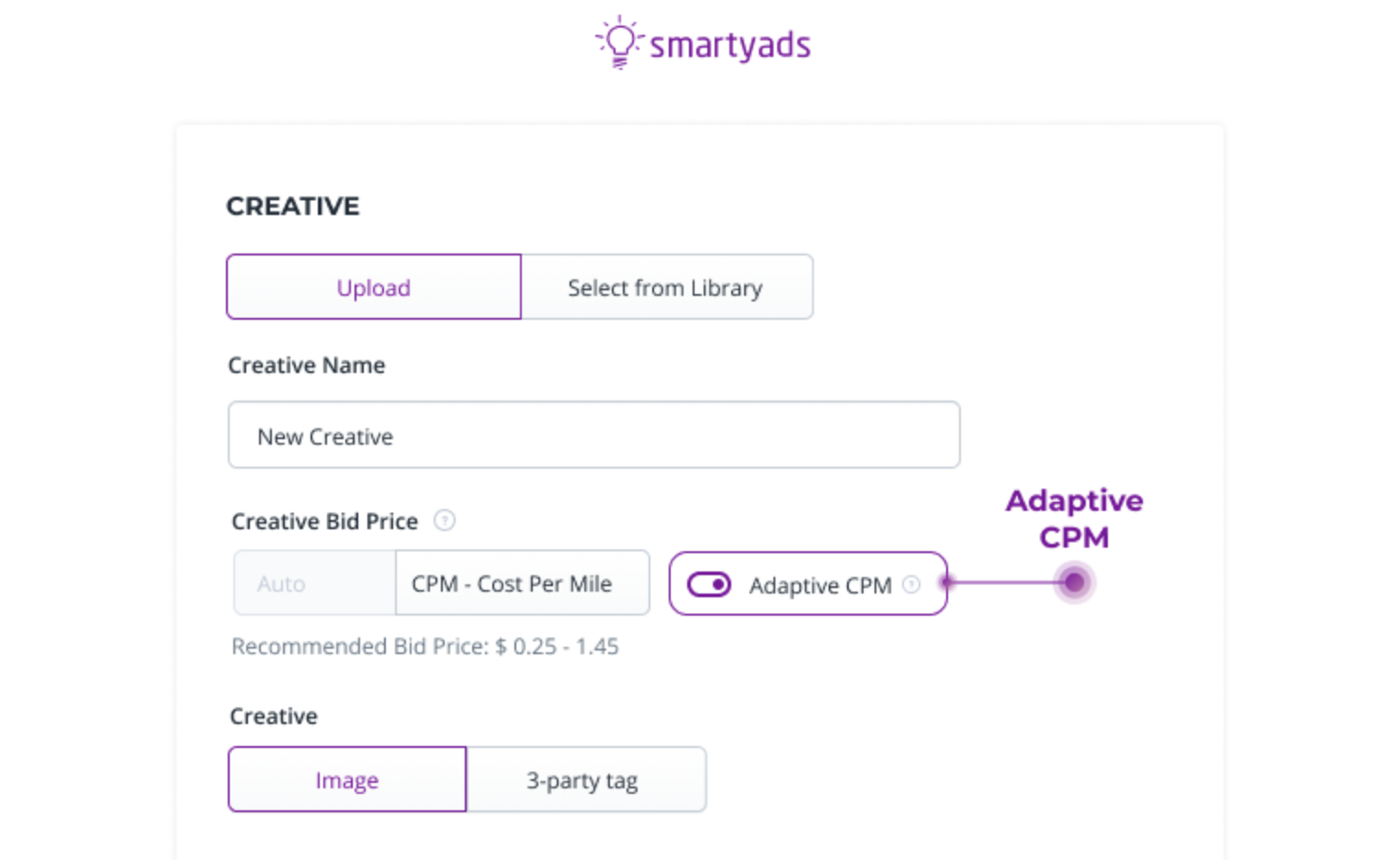Click the smartyads lightbulb logo icon
The width and height of the screenshot is (1400, 860).
(x=620, y=42)
